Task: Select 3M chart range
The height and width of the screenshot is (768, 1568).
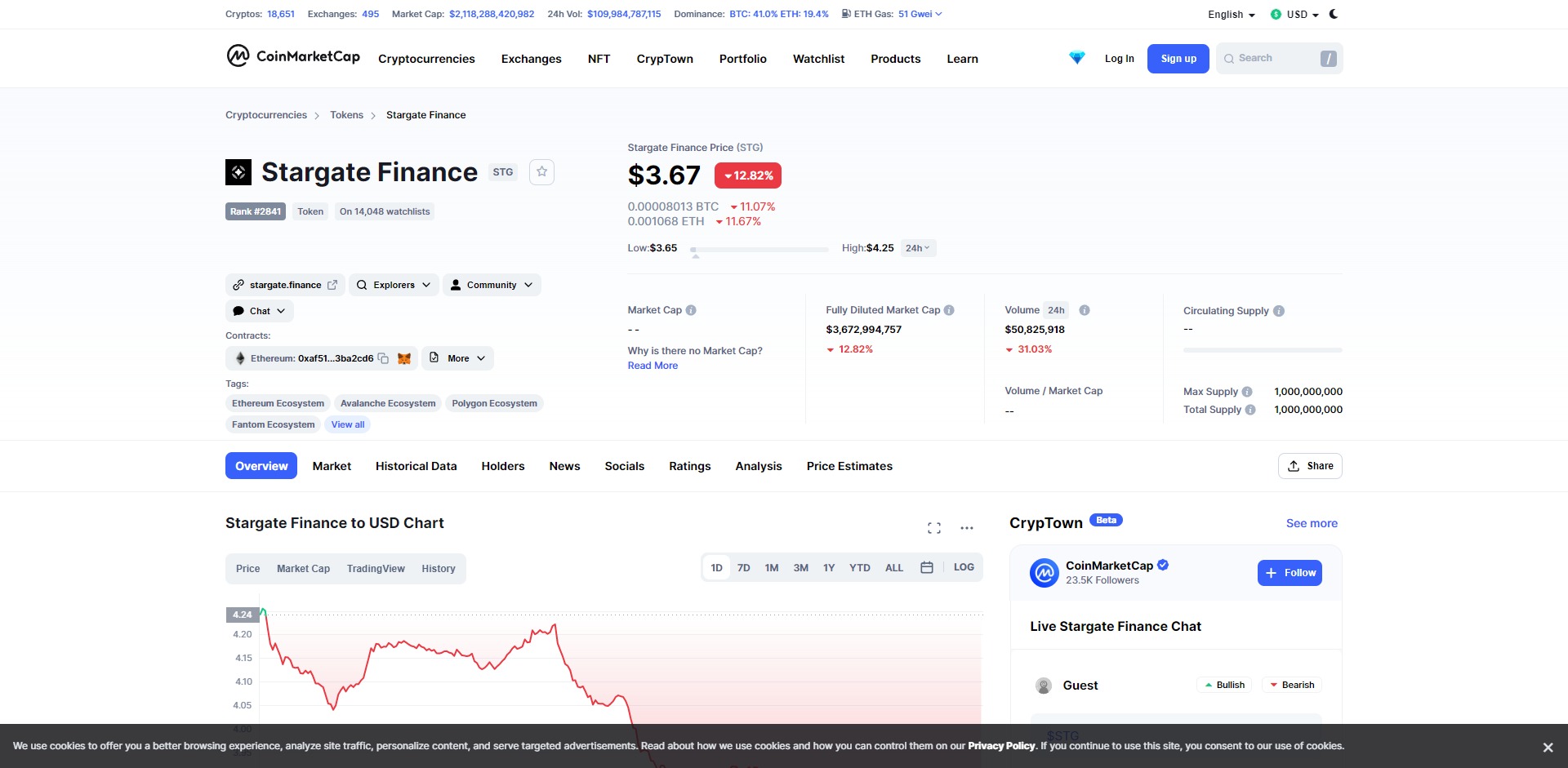Action: [x=801, y=568]
